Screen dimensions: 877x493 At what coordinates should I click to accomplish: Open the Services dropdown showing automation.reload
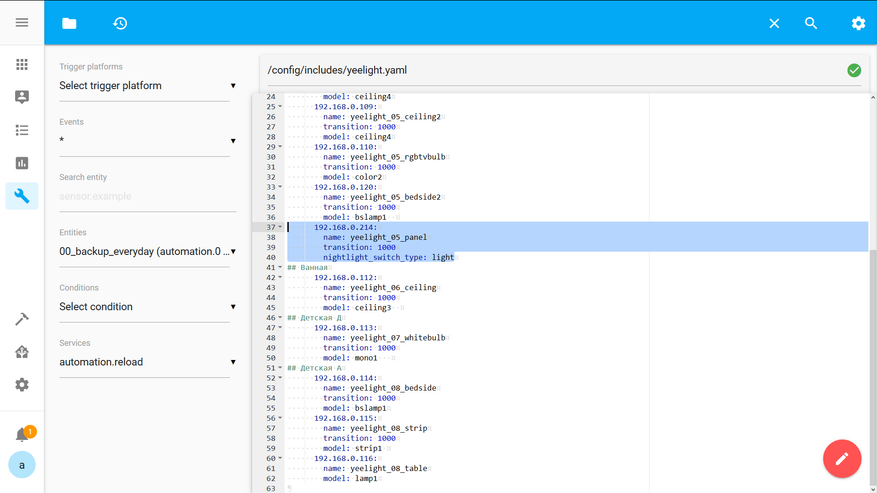[148, 362]
